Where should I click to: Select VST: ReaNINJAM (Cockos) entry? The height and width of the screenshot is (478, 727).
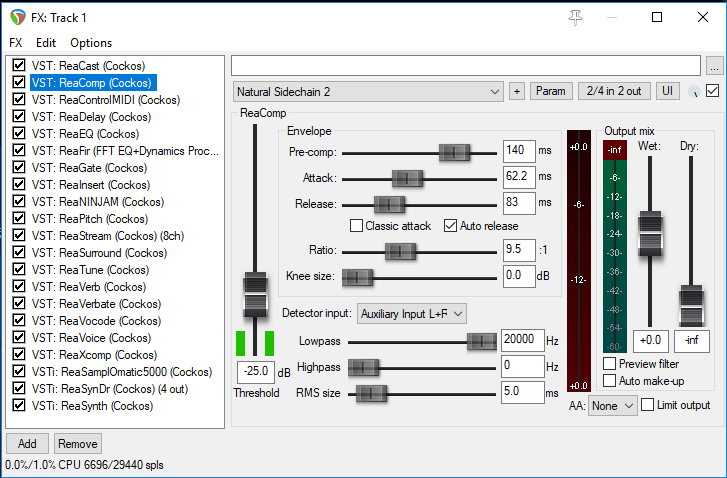(x=98, y=202)
